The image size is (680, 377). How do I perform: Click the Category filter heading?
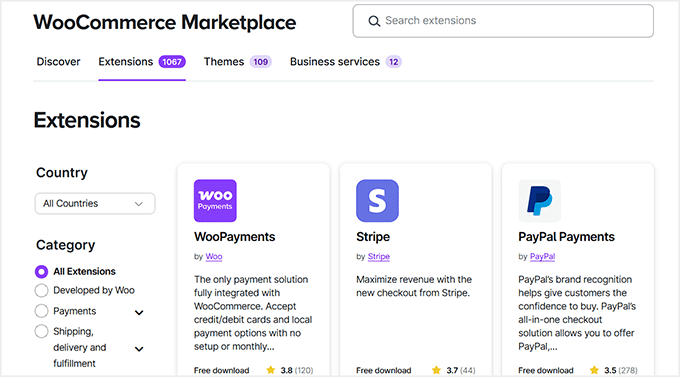pos(65,245)
